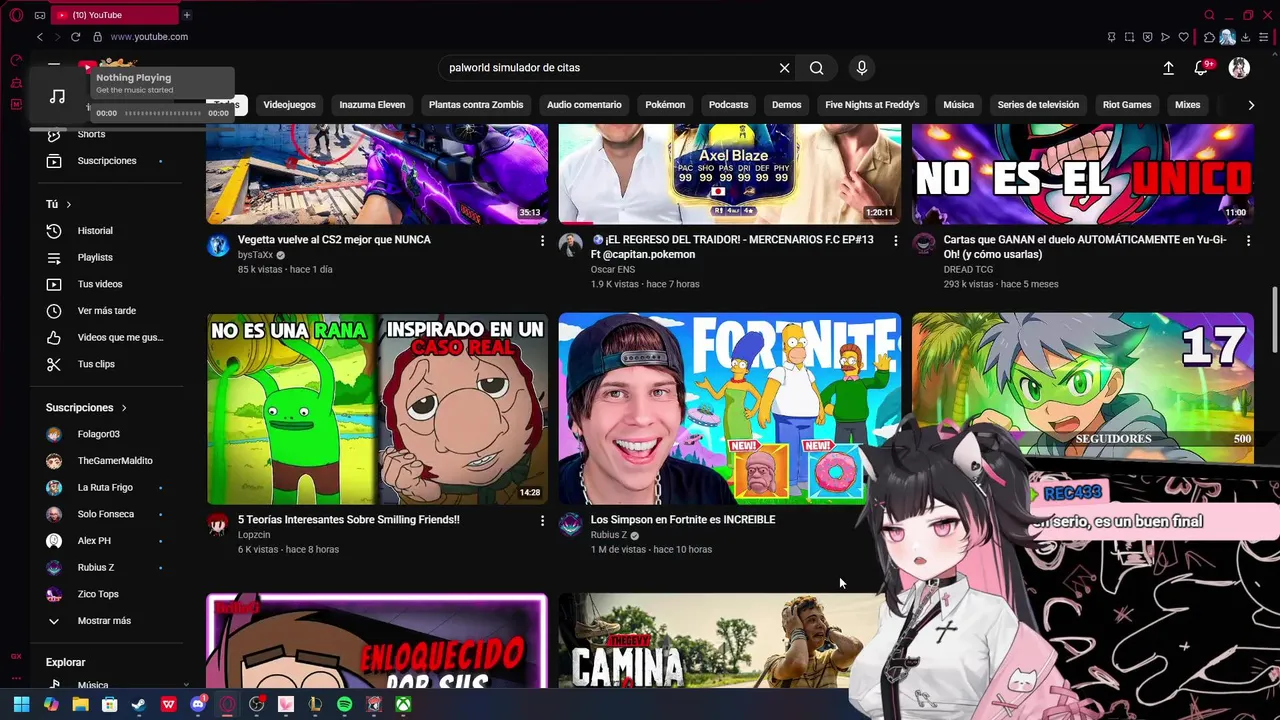Open the YouTube upload/create button
1280x720 pixels.
pos(1168,68)
